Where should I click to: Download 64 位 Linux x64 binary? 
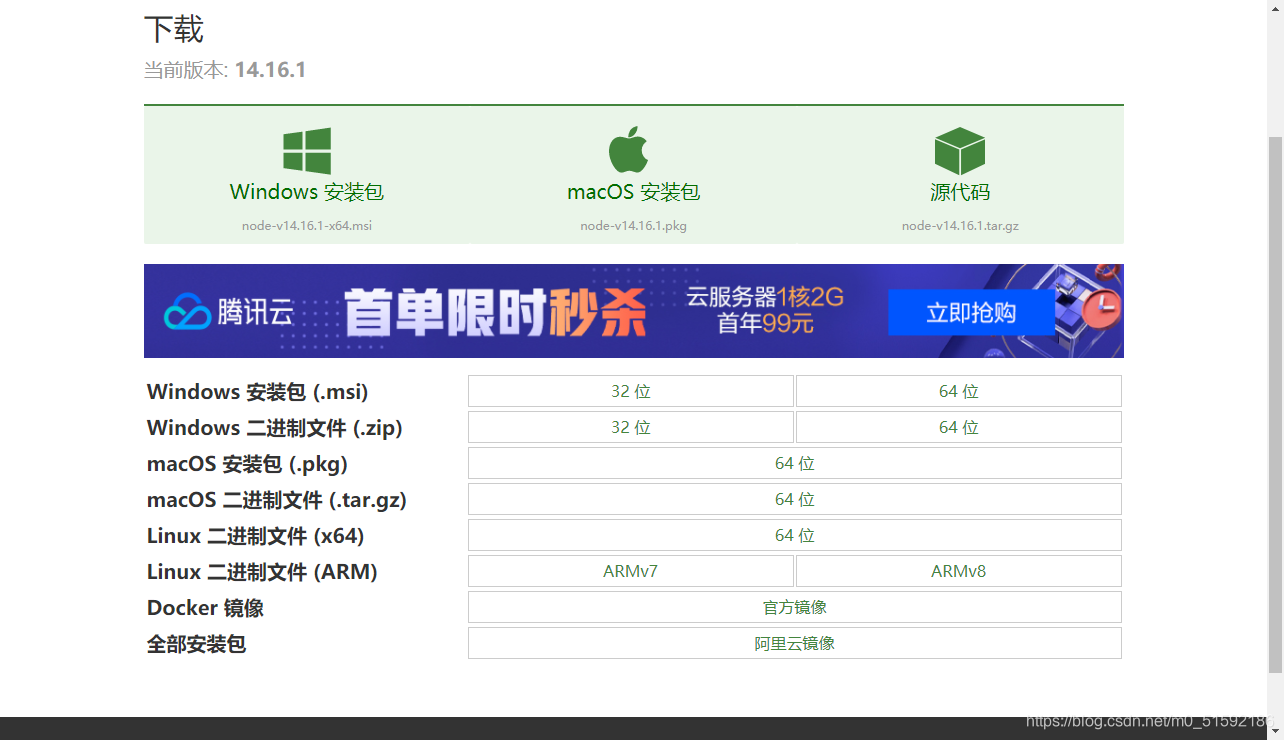click(795, 535)
